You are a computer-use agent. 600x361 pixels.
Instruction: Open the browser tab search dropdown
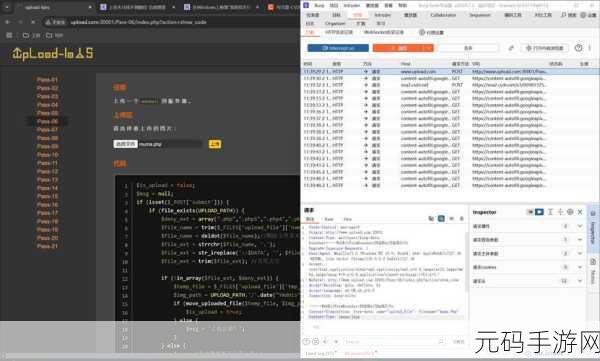pos(7,7)
